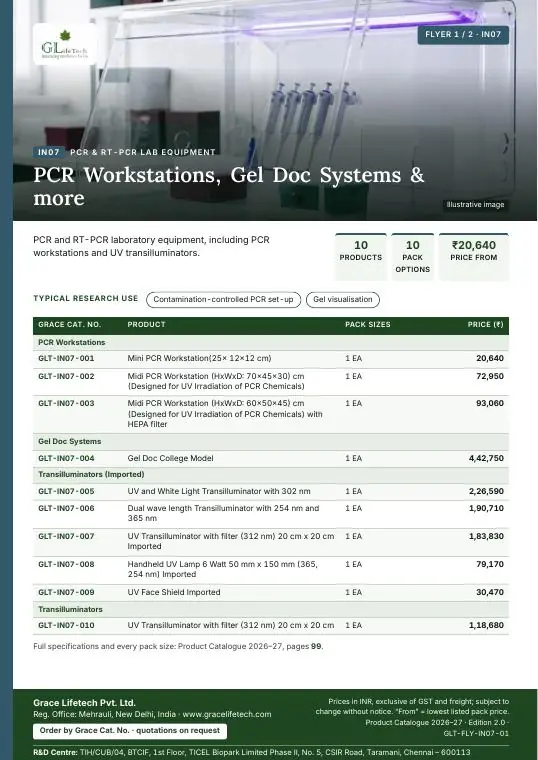Click the flyer code GLT-FLY-IN07-01
Viewport: 538px width, 760px height.
point(476,734)
